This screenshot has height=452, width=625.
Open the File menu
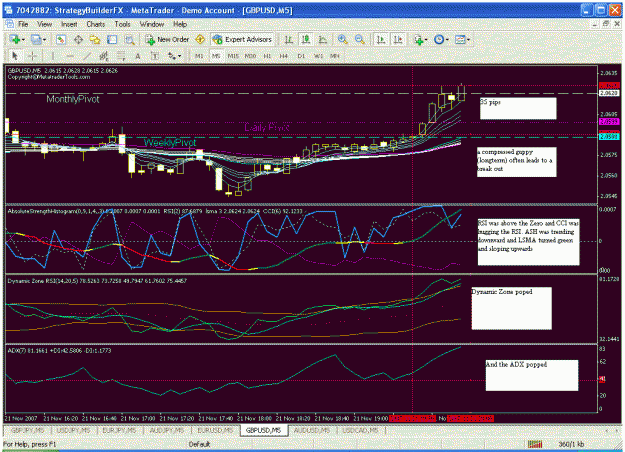click(x=23, y=24)
